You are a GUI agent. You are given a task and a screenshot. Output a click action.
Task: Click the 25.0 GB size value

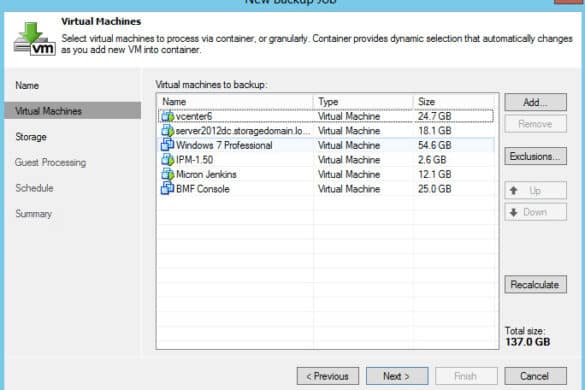click(435, 189)
